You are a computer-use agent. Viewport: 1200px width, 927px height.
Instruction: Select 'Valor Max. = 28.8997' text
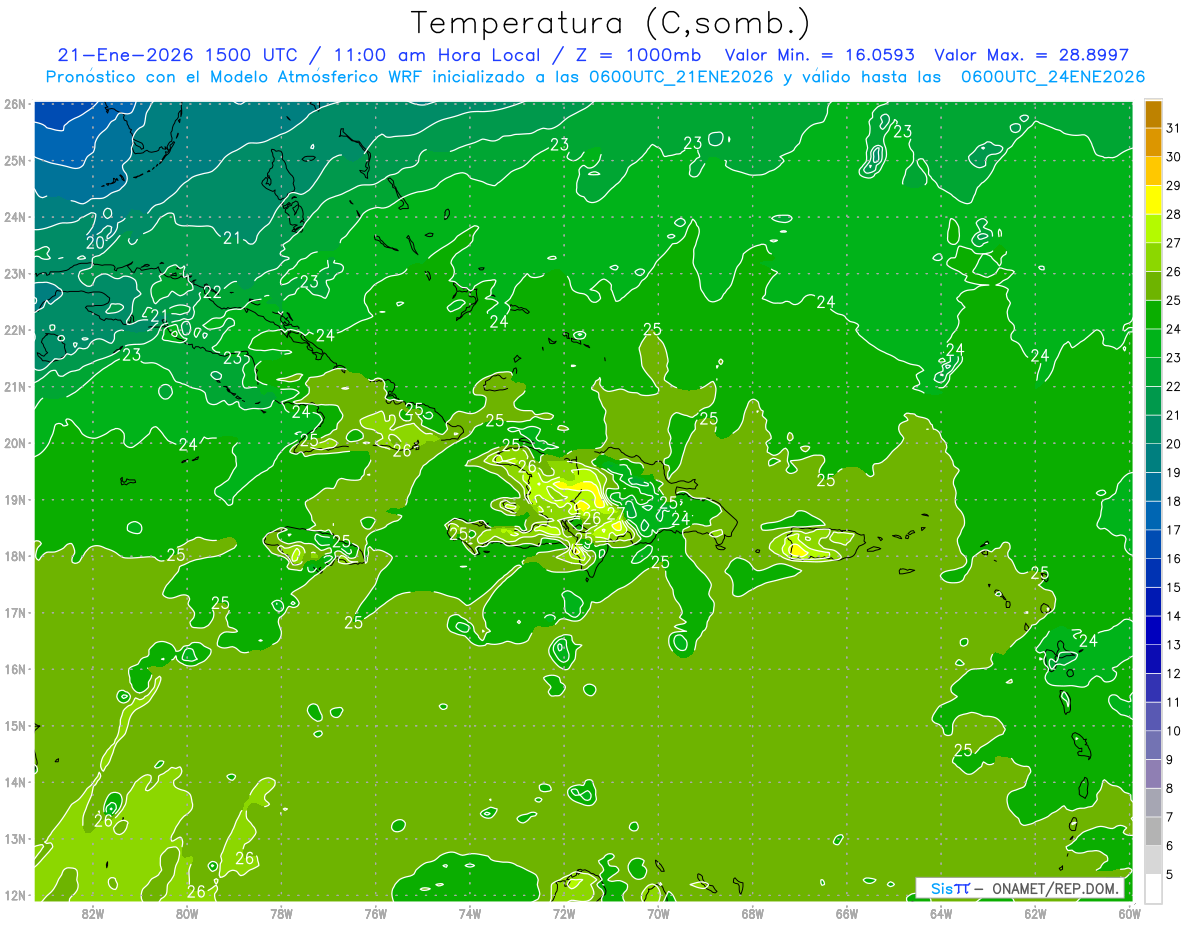click(x=1031, y=55)
